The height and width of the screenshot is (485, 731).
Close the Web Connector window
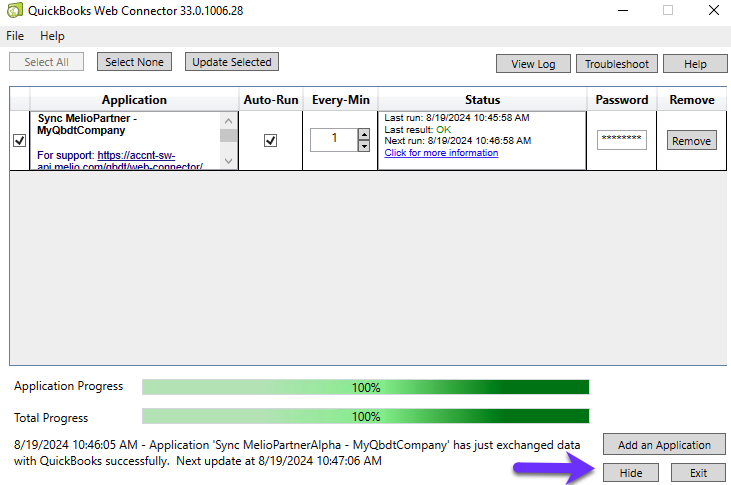(713, 10)
